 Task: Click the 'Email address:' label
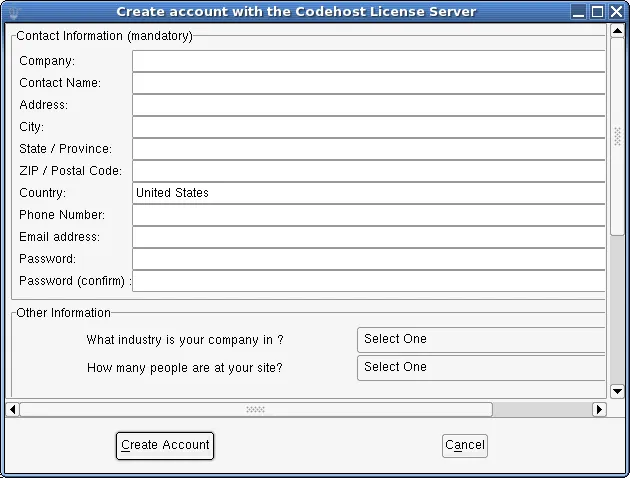pyautogui.click(x=59, y=237)
